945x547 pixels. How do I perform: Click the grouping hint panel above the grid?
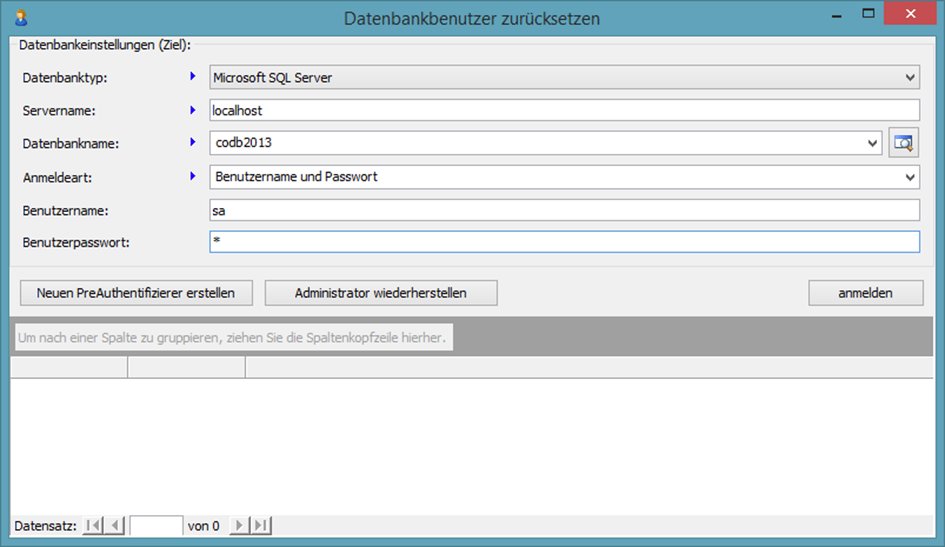(232, 338)
